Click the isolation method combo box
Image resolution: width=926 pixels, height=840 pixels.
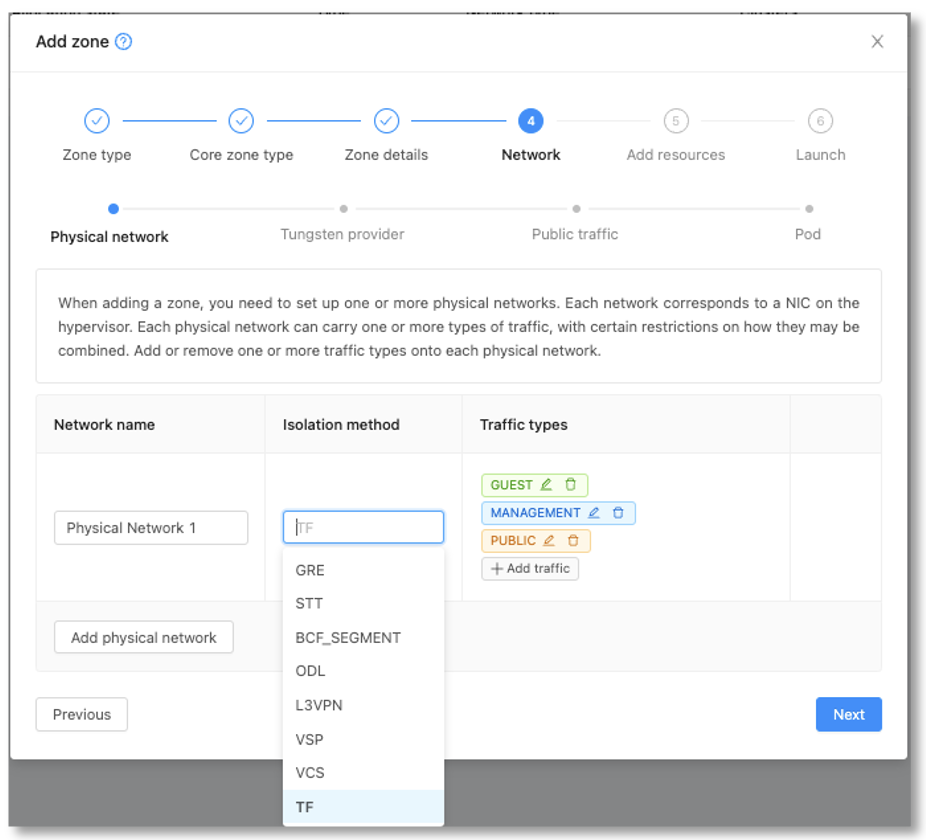[363, 527]
